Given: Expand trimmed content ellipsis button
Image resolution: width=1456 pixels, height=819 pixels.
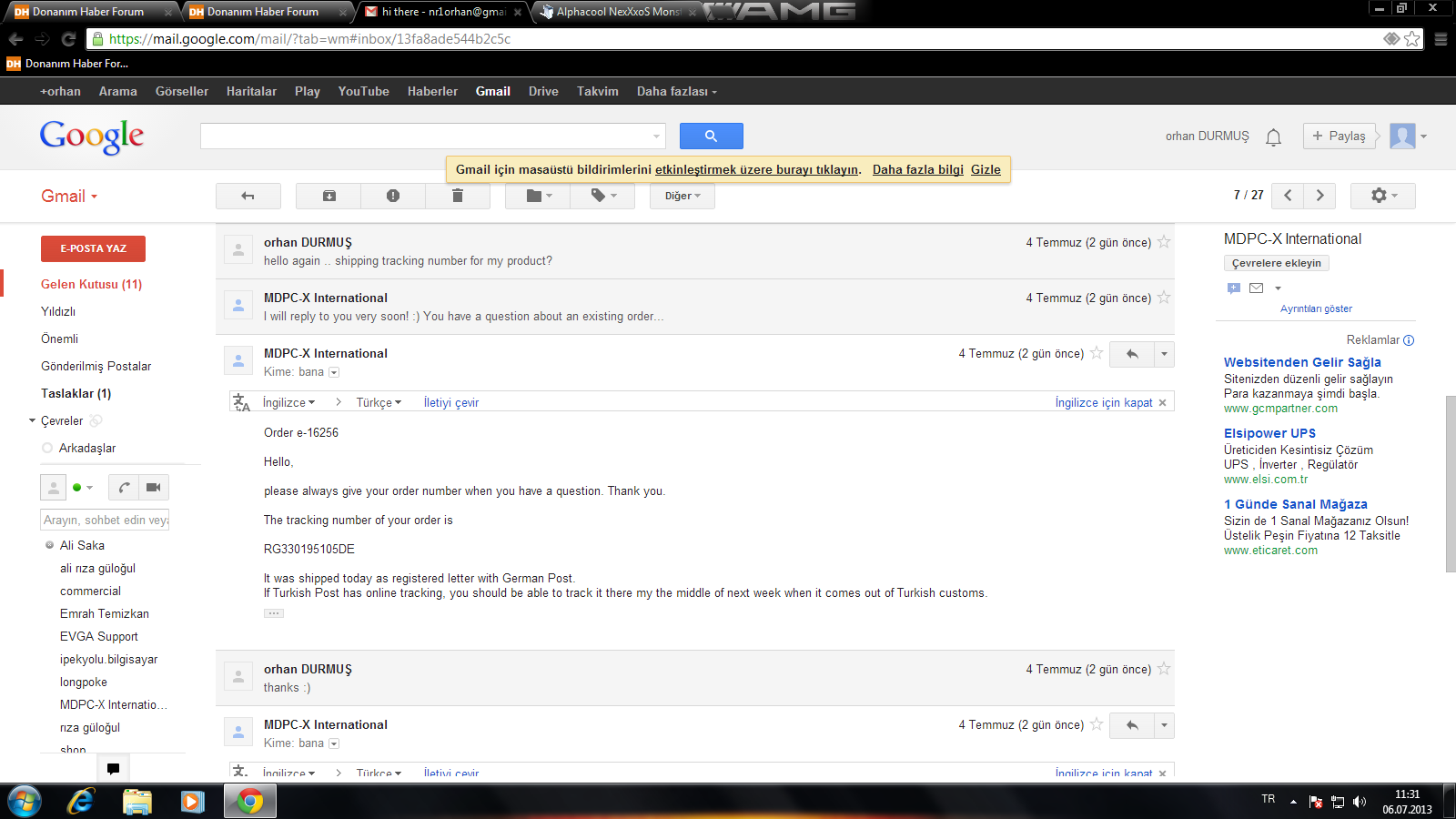Looking at the screenshot, I should pos(274,613).
